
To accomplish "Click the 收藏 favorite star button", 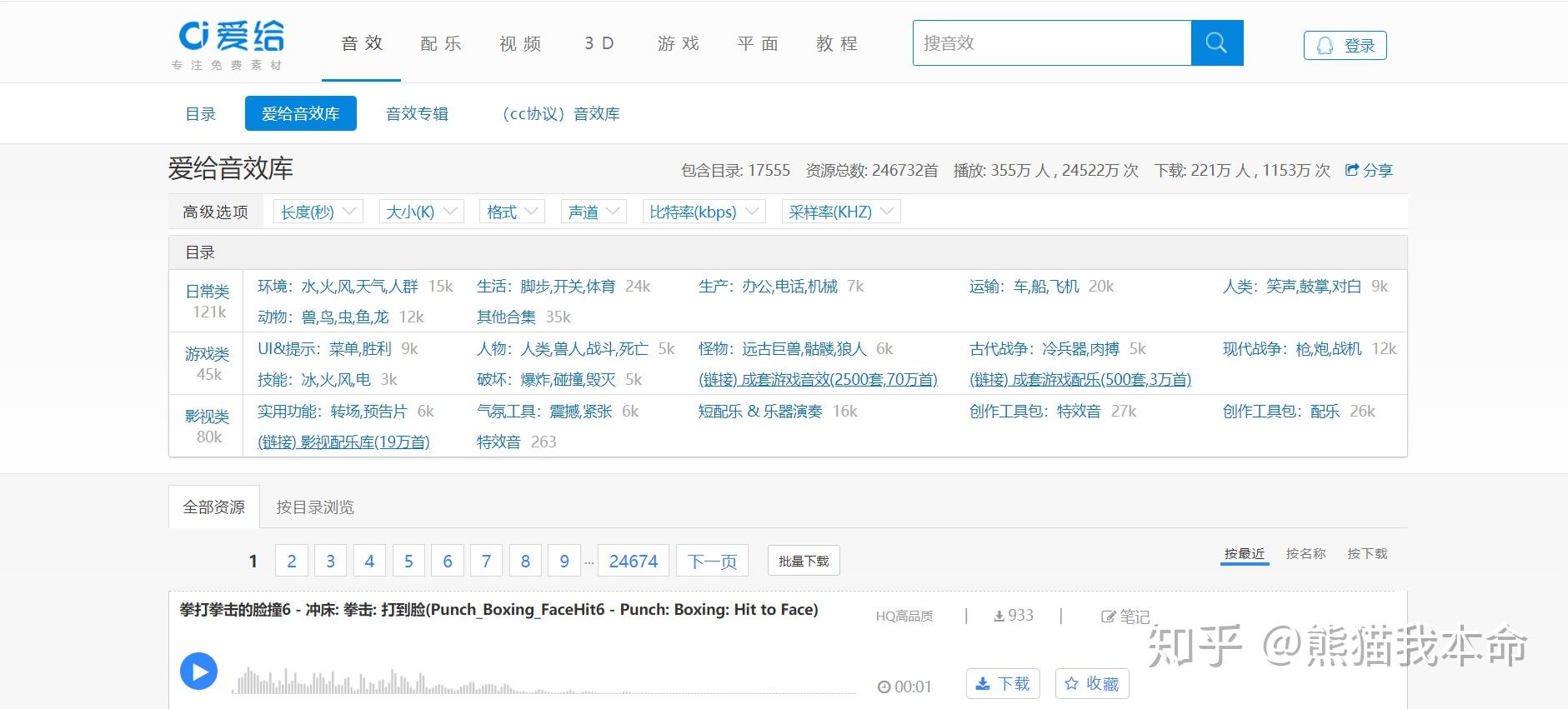I will (x=1092, y=683).
